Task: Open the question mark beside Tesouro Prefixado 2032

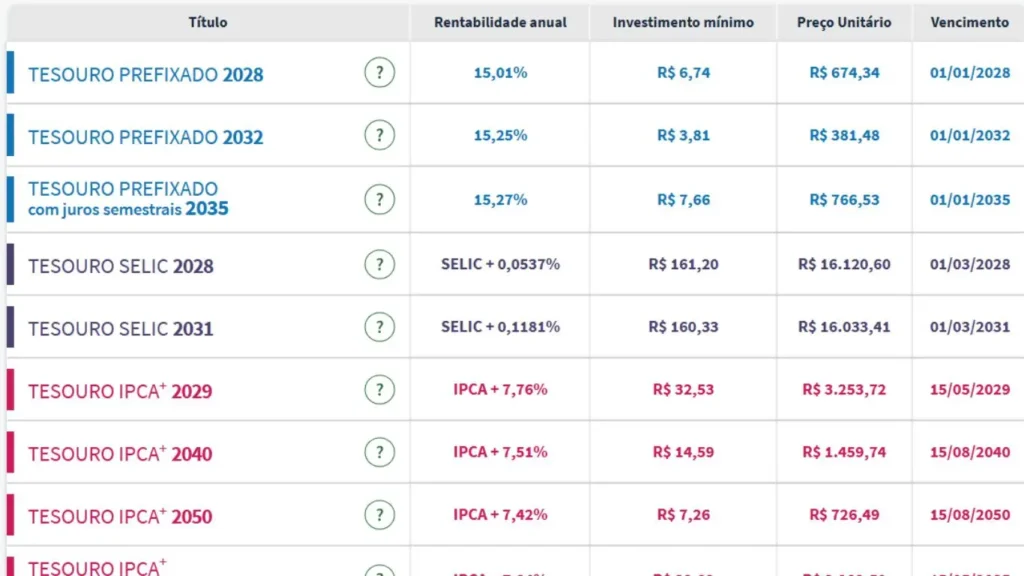Action: [379, 135]
